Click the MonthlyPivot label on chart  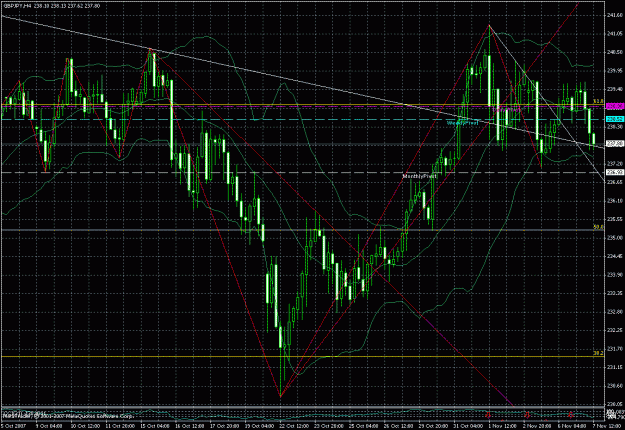[419, 176]
